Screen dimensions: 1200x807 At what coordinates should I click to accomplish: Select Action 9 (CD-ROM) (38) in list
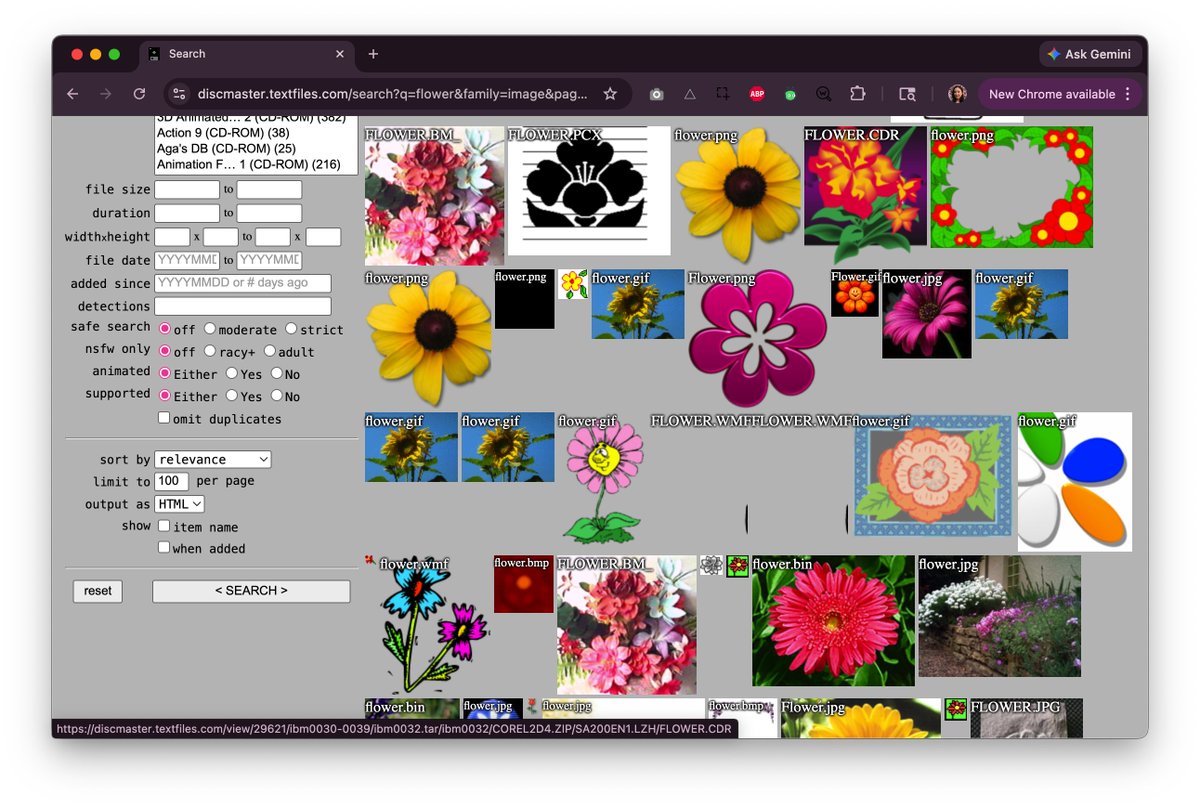coord(223,133)
